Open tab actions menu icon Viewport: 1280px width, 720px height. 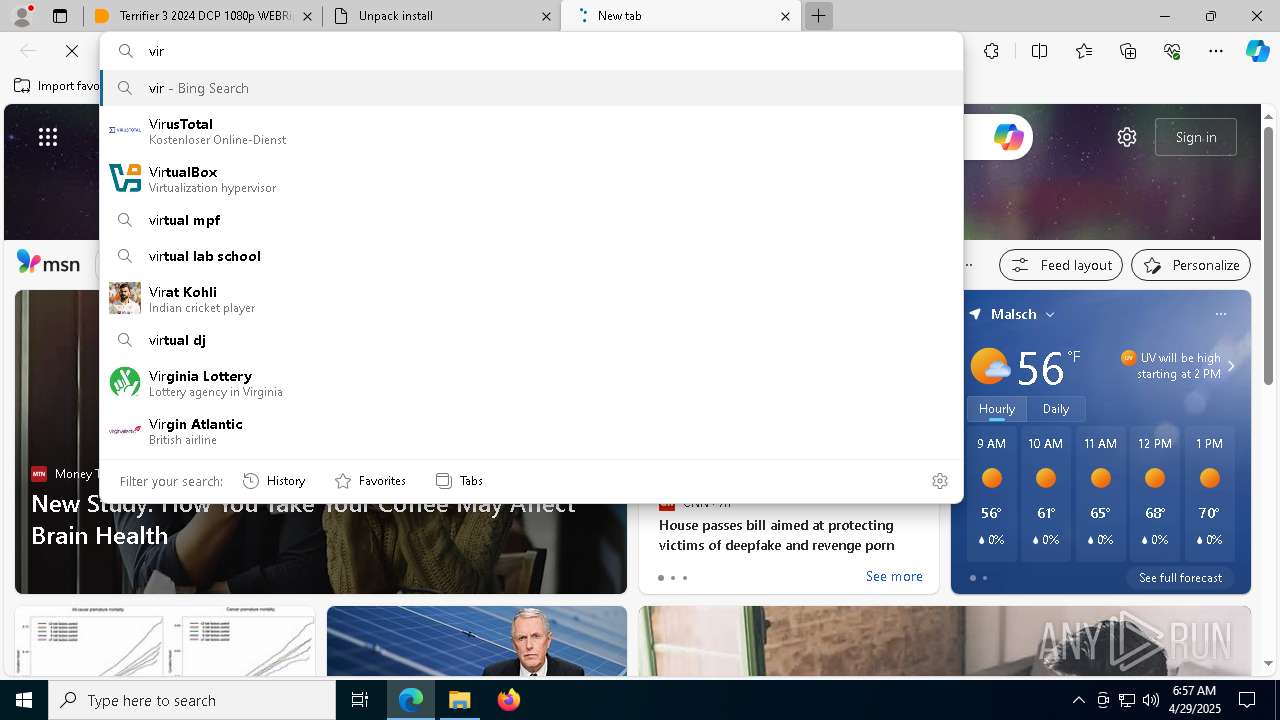coord(60,16)
